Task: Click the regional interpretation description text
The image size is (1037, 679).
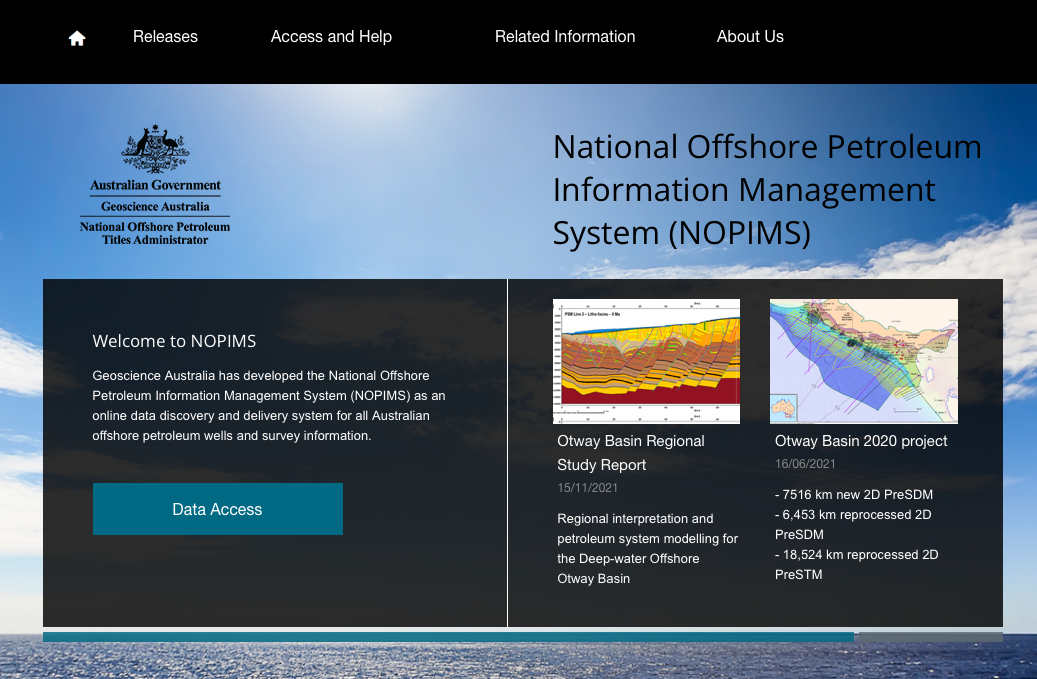Action: (647, 548)
